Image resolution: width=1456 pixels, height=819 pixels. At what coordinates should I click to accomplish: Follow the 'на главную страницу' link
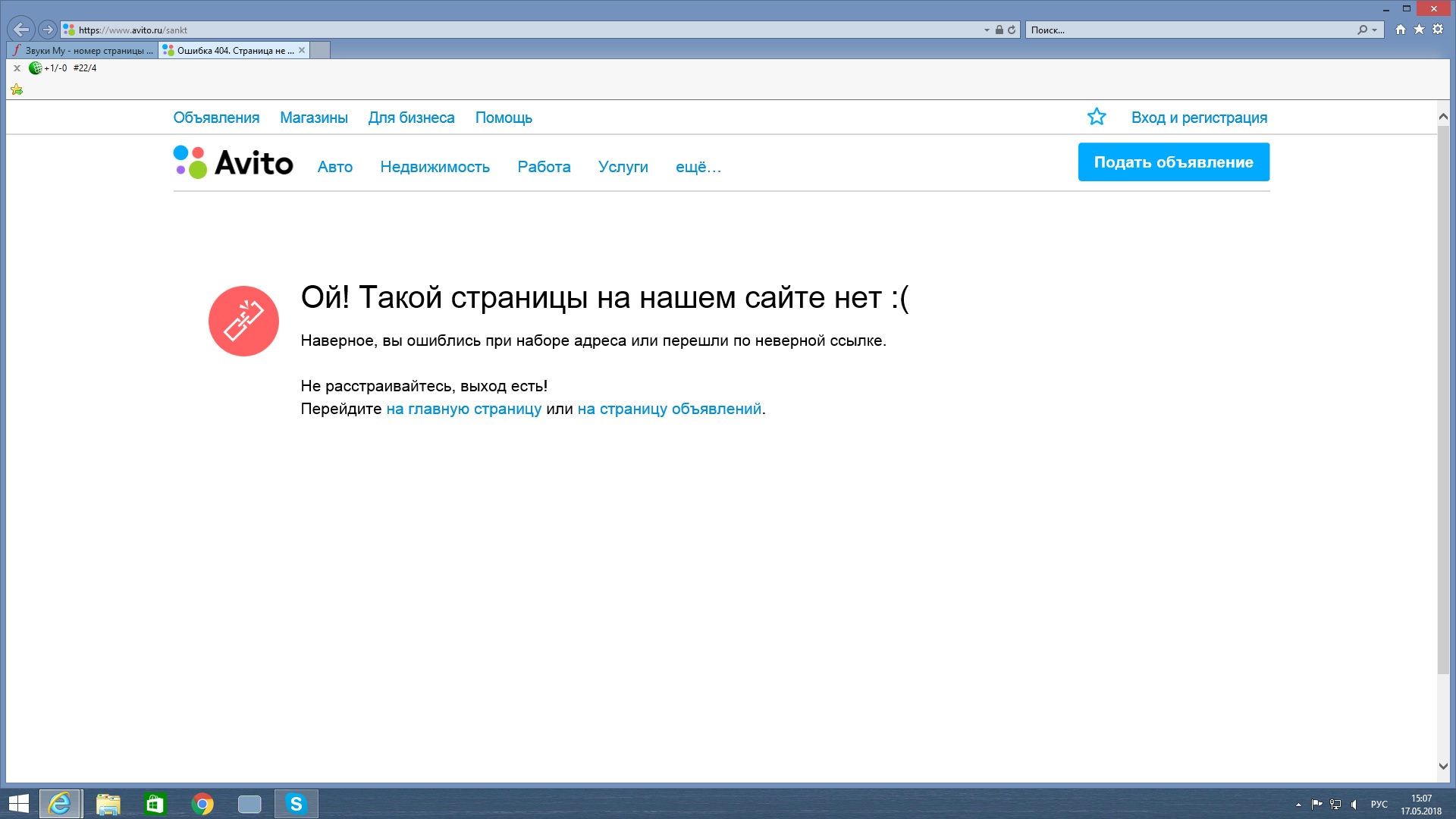click(x=463, y=409)
